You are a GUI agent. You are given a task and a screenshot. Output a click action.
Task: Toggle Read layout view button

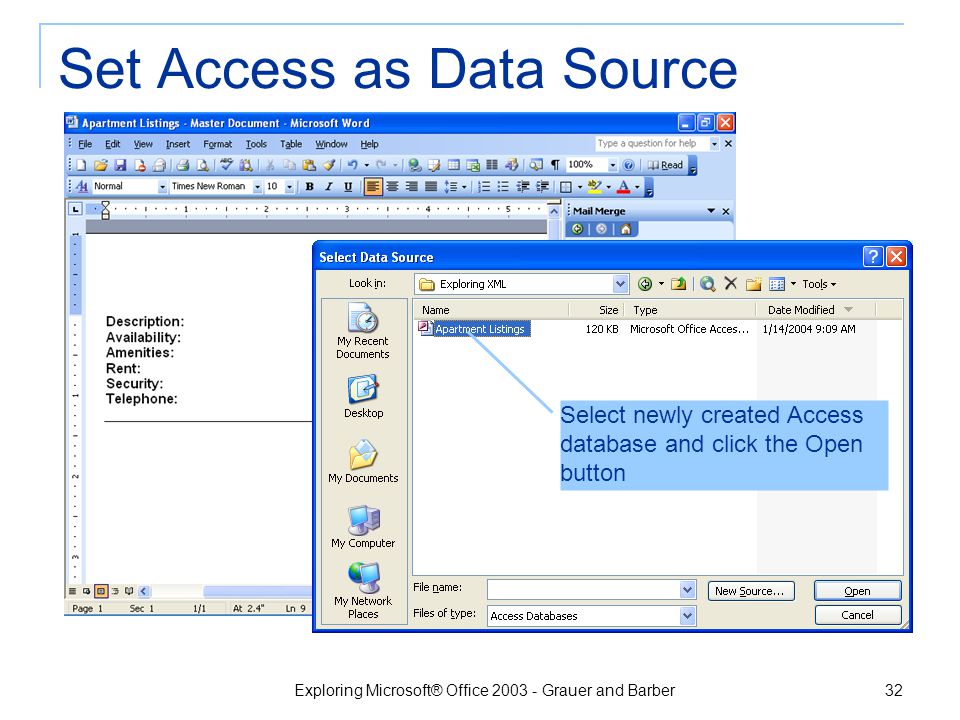(666, 165)
